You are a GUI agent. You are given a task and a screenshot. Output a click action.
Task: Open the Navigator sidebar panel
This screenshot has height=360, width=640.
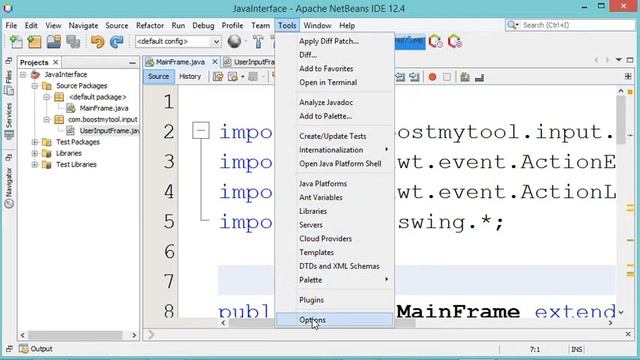click(x=9, y=187)
